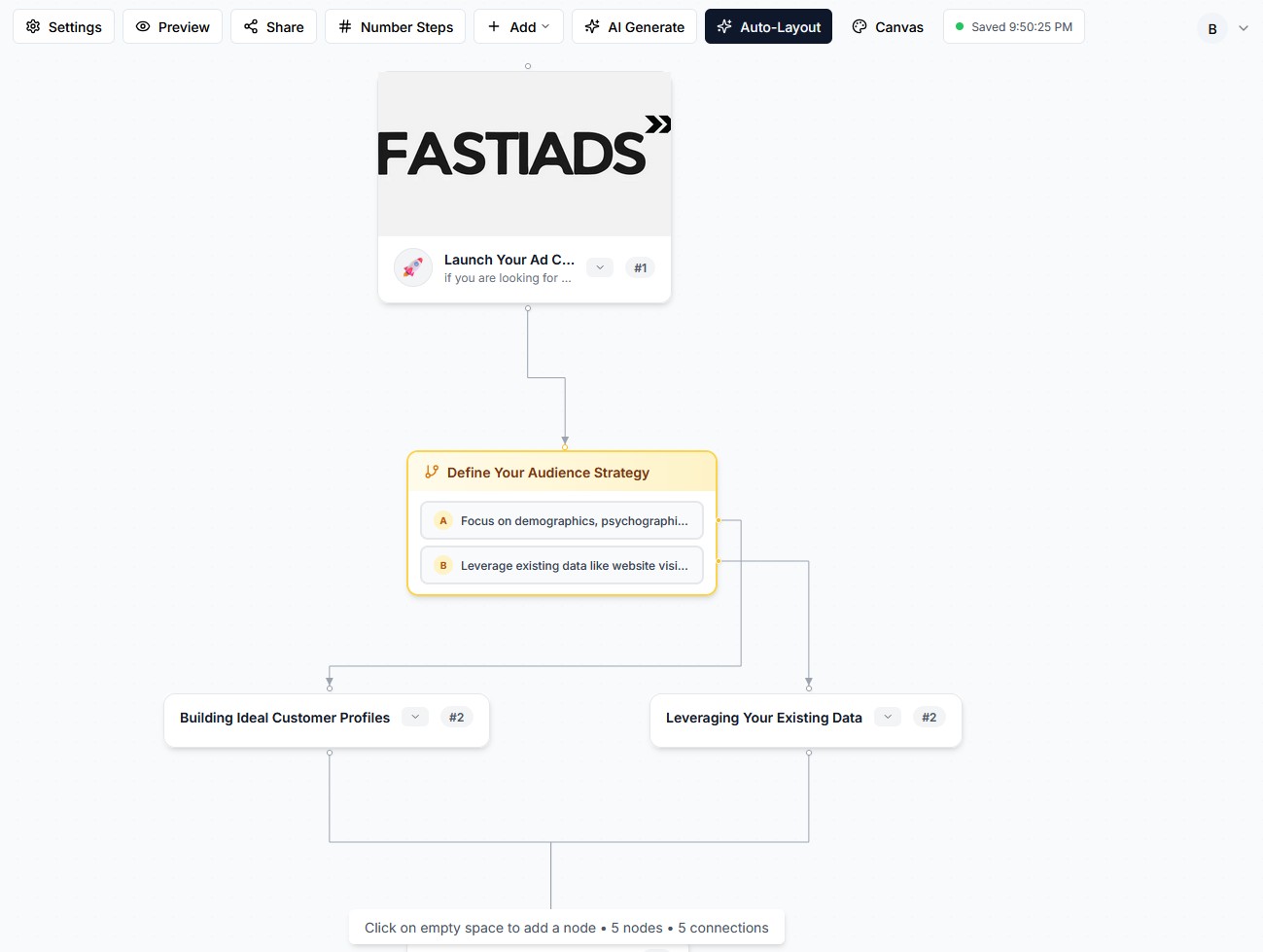Expand the dropdown on Launch Your Ad node

coord(599,267)
